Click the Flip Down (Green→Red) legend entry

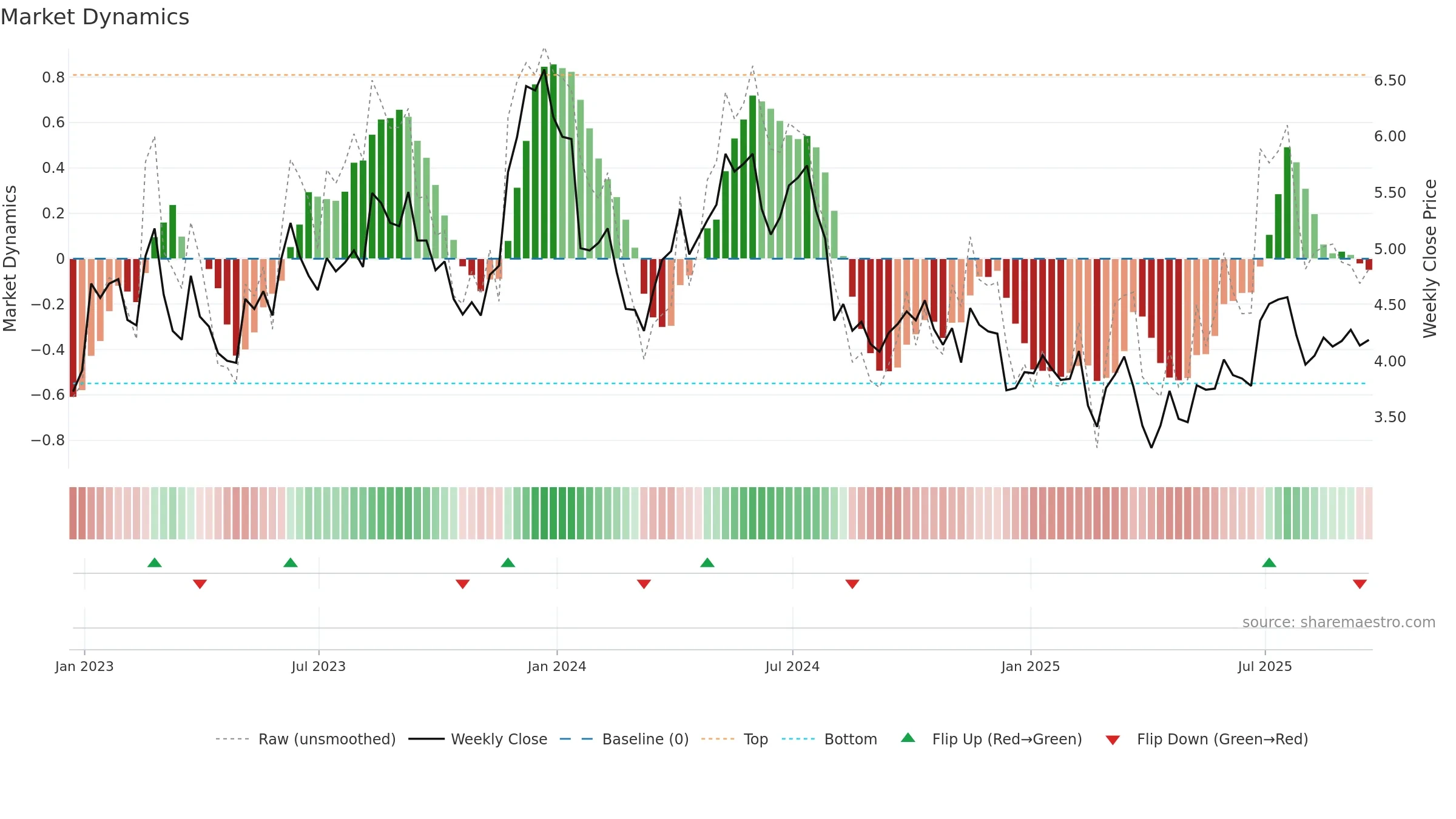pos(1207,739)
